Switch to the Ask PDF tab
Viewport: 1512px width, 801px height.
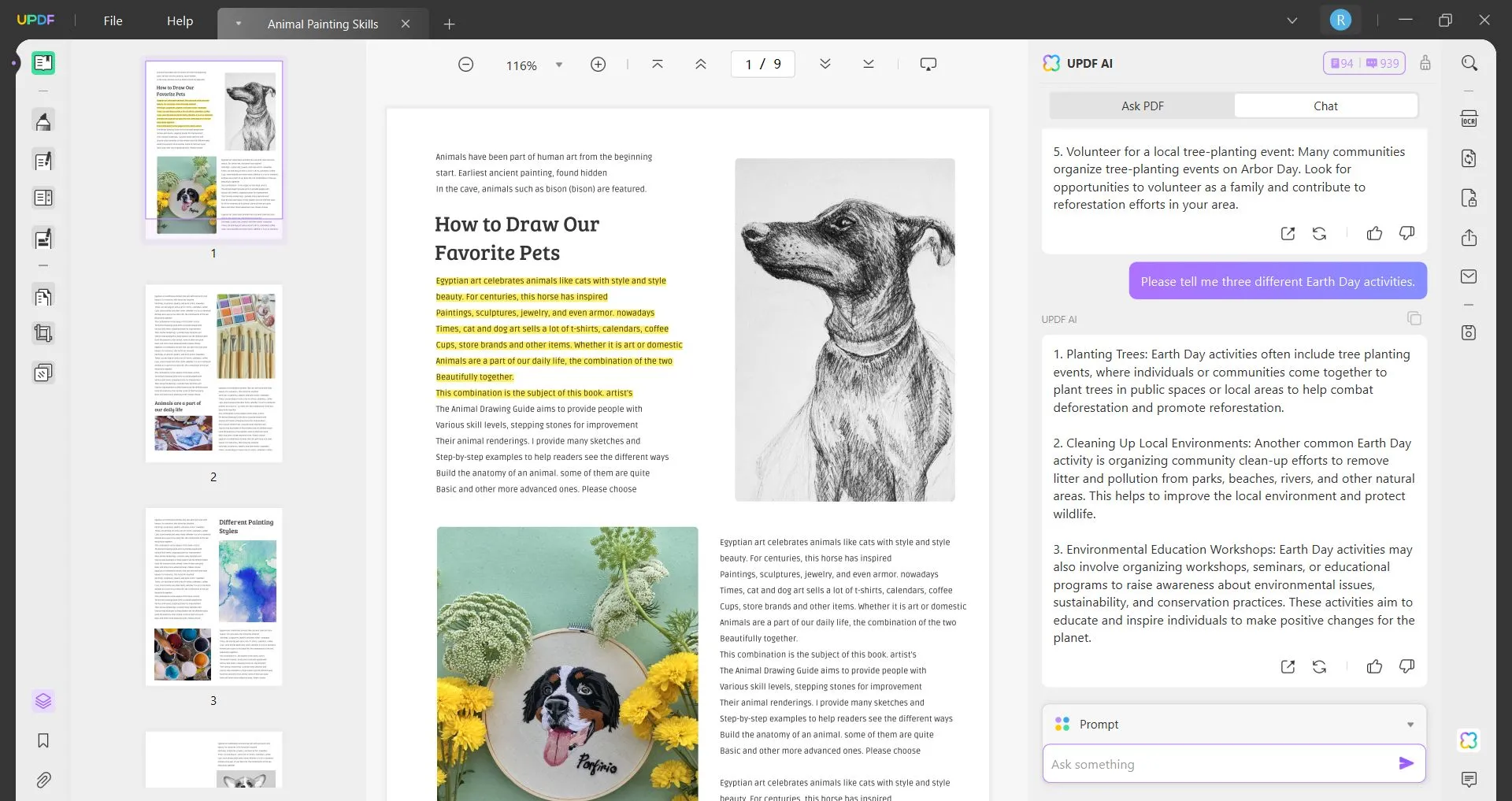1142,106
